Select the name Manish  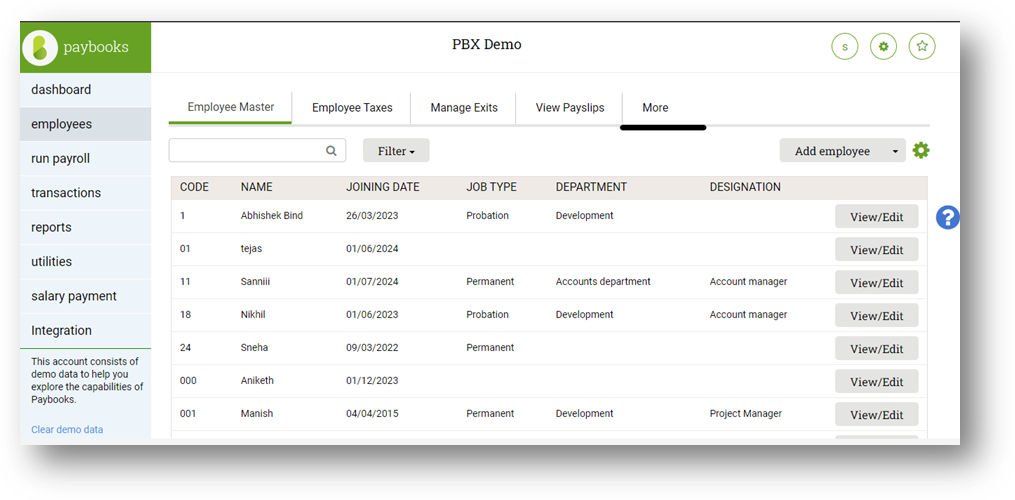pyautogui.click(x=257, y=414)
